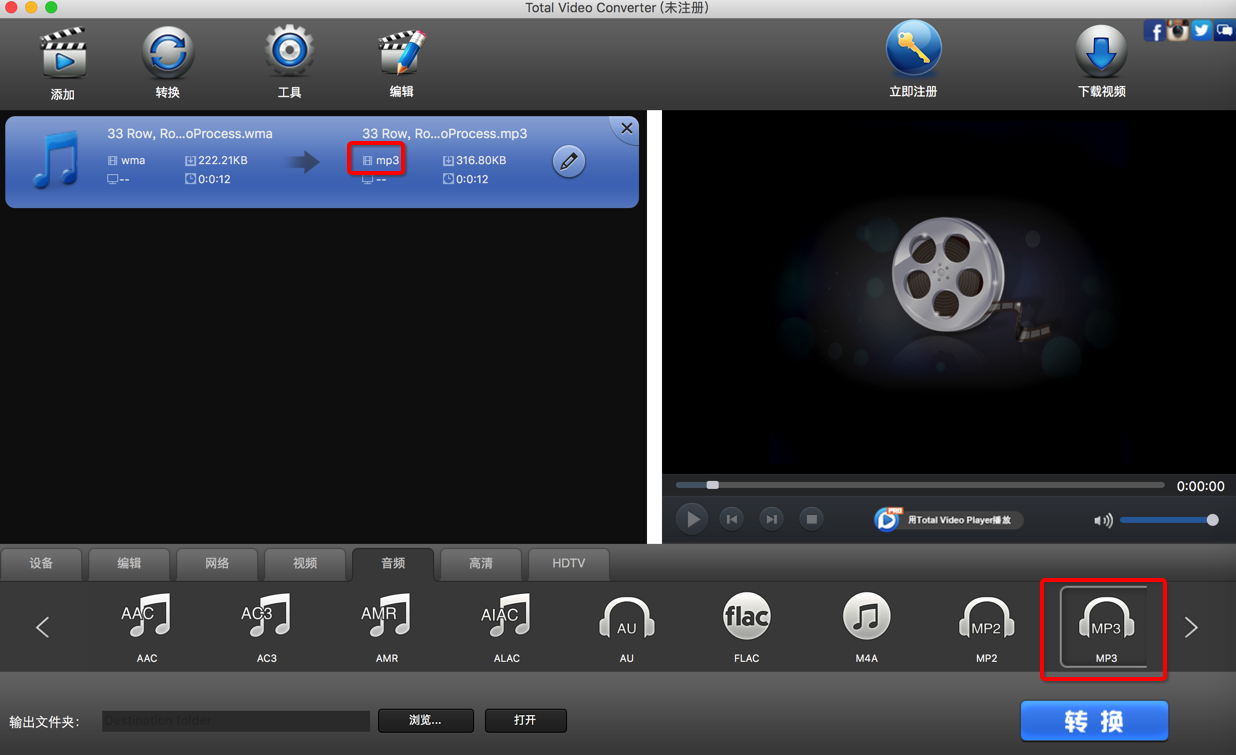Click the 浏览... browse button

click(x=426, y=720)
